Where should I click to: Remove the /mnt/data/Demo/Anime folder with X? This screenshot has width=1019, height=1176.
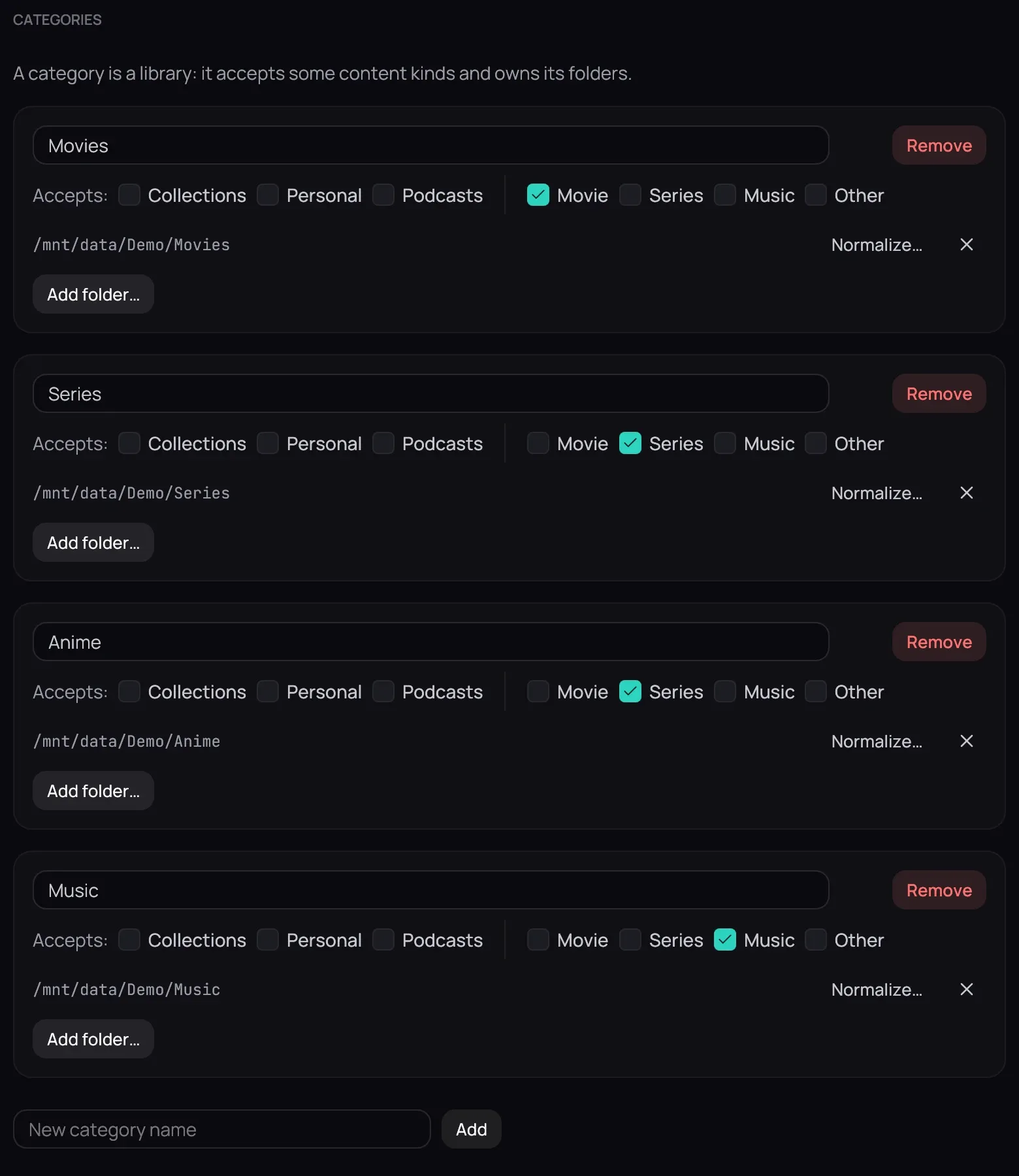[967, 741]
